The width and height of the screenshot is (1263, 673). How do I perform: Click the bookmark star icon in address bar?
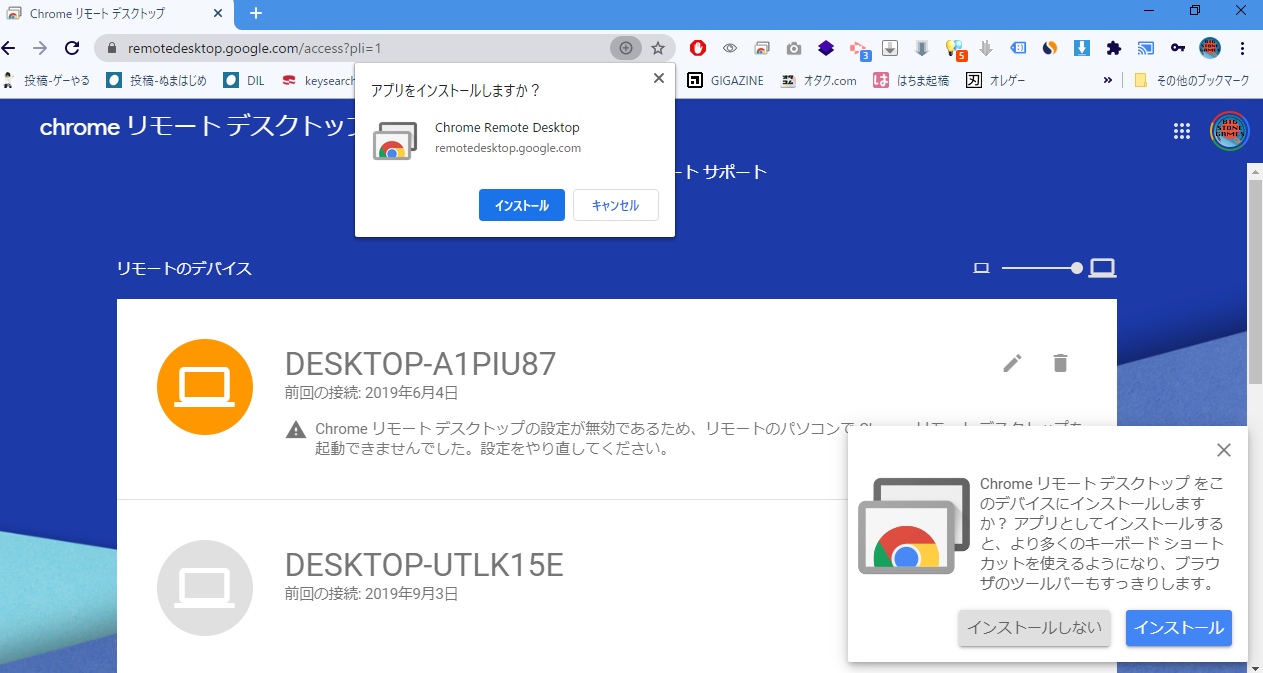coord(658,48)
